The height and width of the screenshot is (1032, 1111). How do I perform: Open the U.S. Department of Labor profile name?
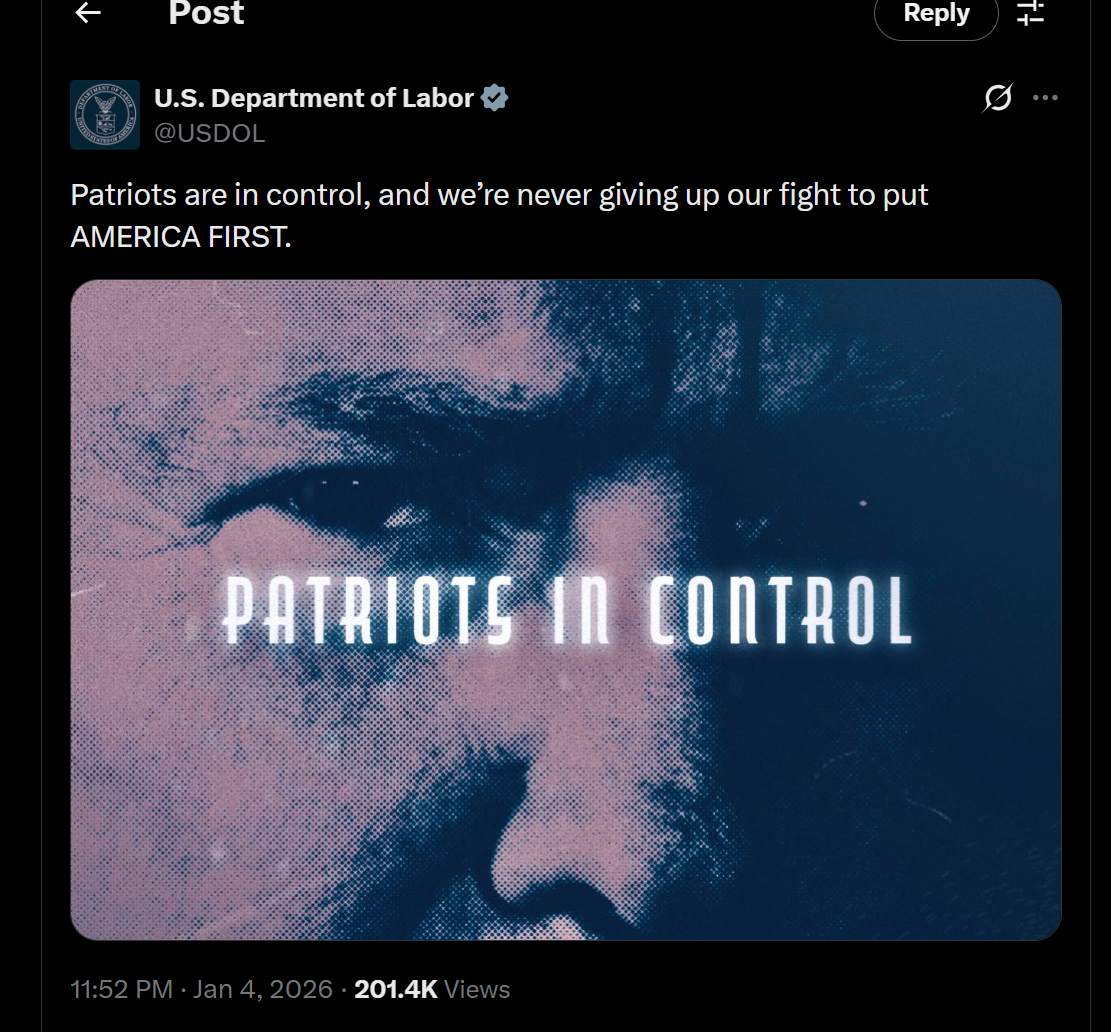point(314,98)
